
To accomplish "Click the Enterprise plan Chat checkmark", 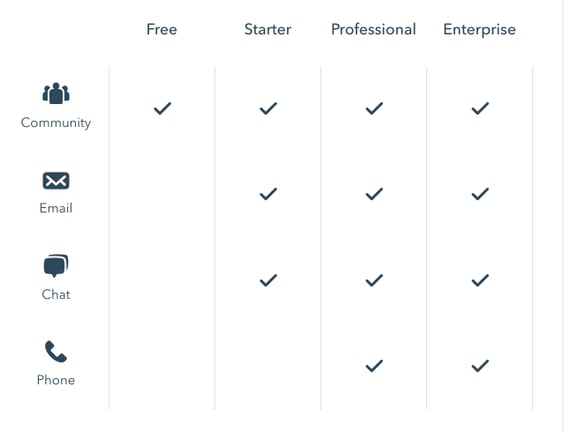I will (x=480, y=280).
